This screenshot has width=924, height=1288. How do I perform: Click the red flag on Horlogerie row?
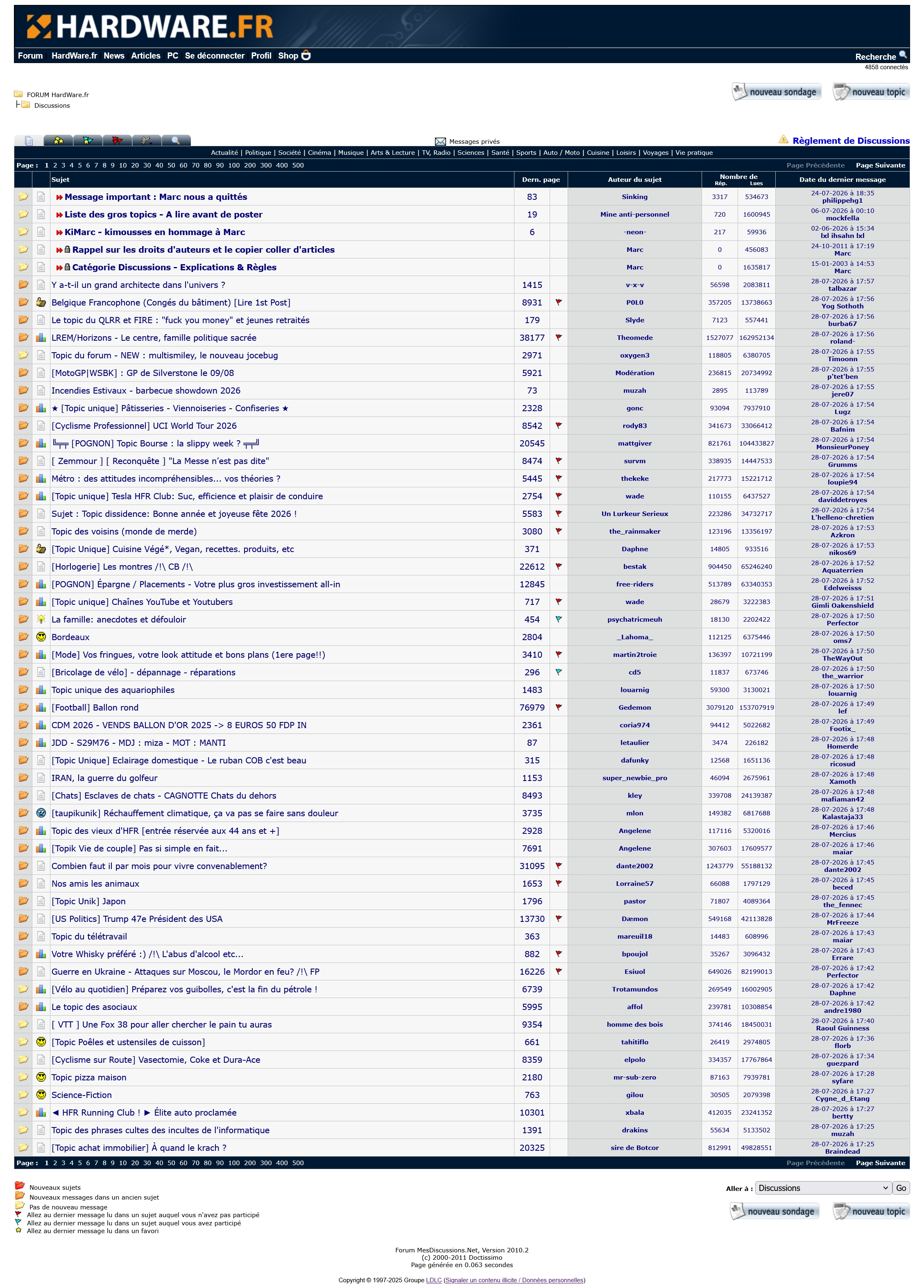[x=558, y=566]
